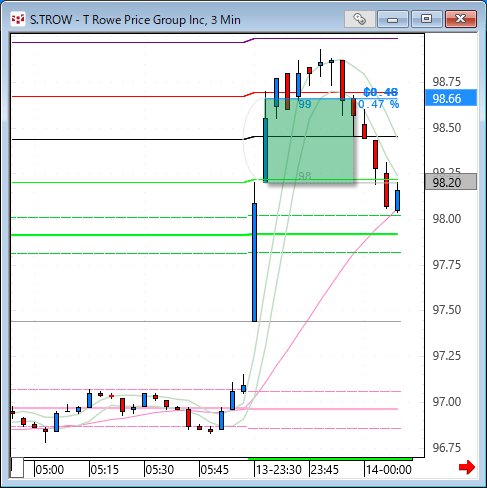Click the 98.75 price scale label
The height and width of the screenshot is (488, 487).
pos(447,82)
